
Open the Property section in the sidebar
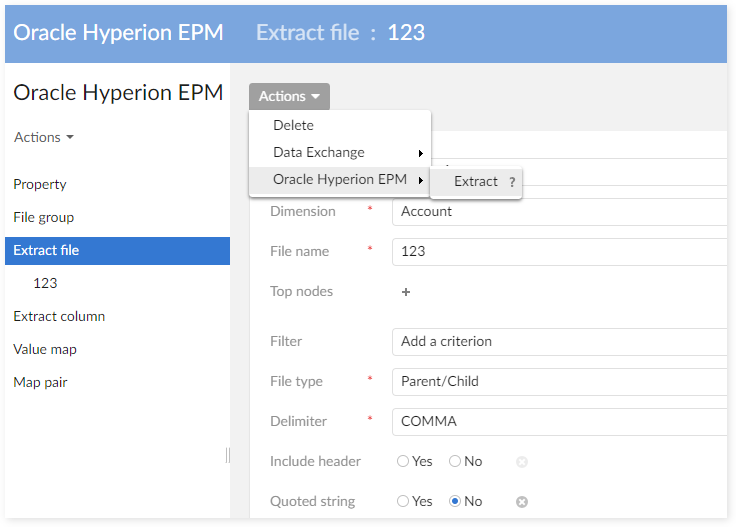(x=40, y=184)
